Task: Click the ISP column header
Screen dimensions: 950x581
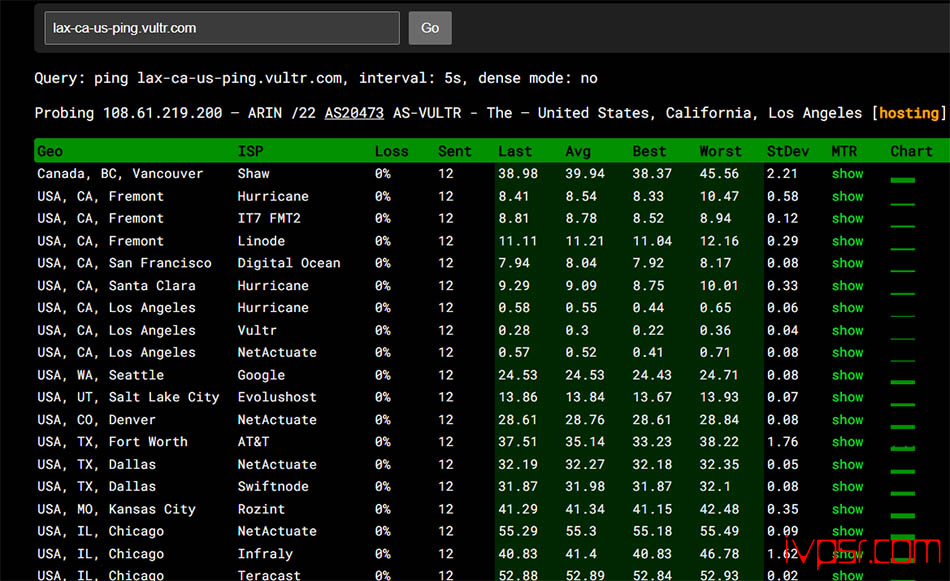Action: click(251, 151)
